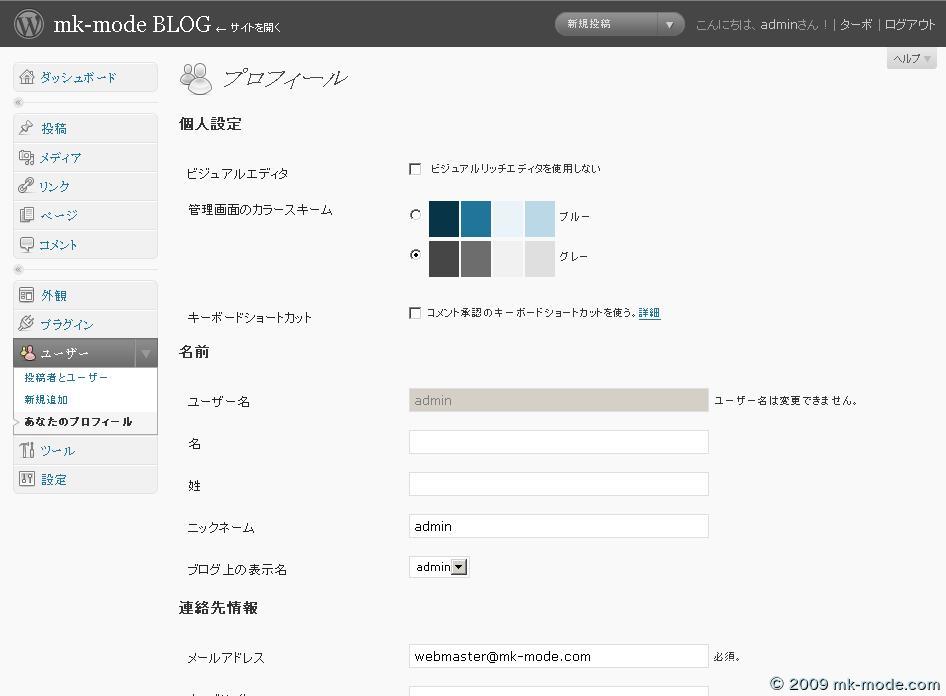Click the Plugins plug icon
Viewport: 946px width, 696px height.
(x=27, y=324)
